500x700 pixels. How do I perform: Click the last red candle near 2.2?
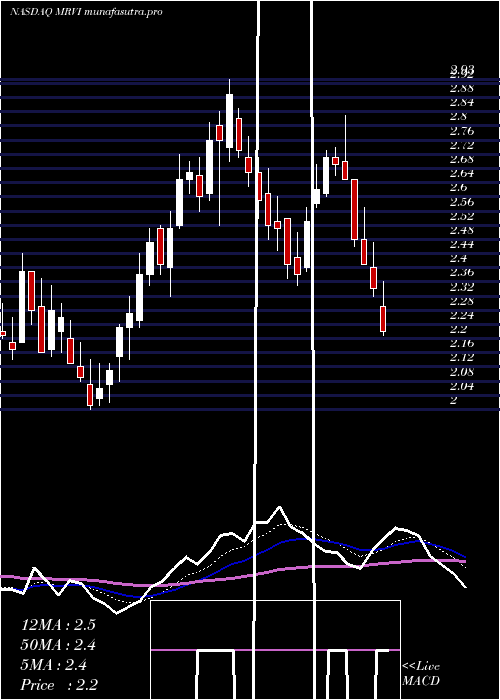click(383, 319)
